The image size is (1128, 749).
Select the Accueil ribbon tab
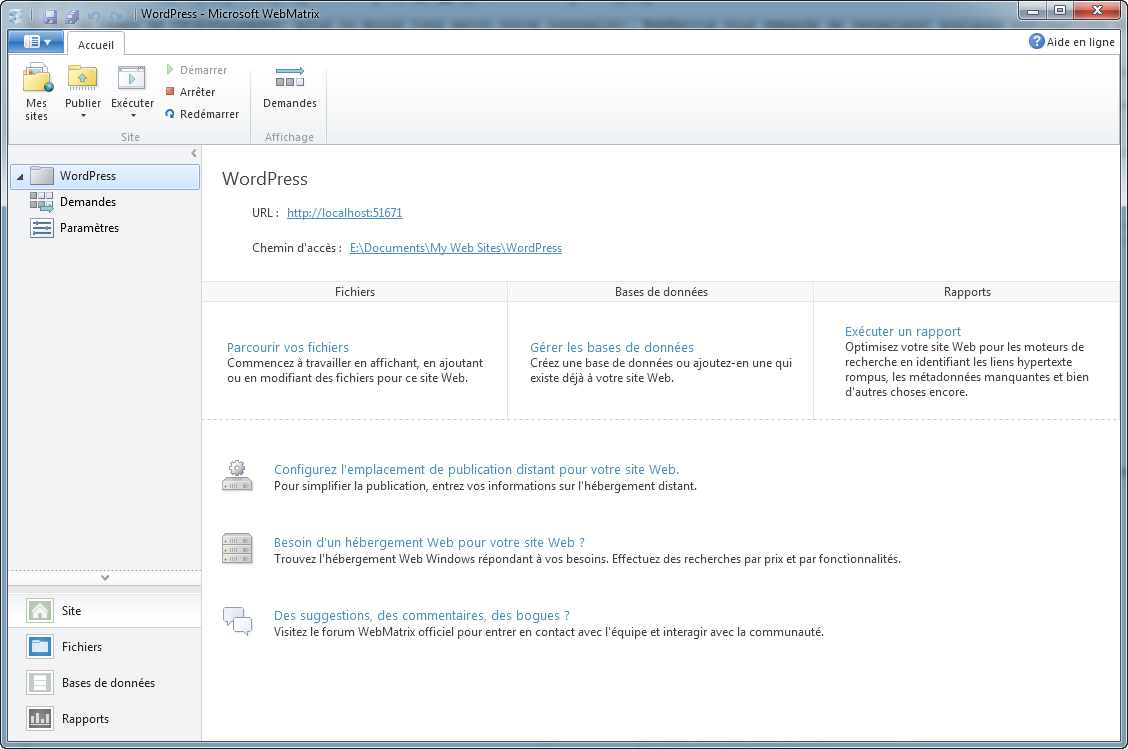(x=96, y=44)
